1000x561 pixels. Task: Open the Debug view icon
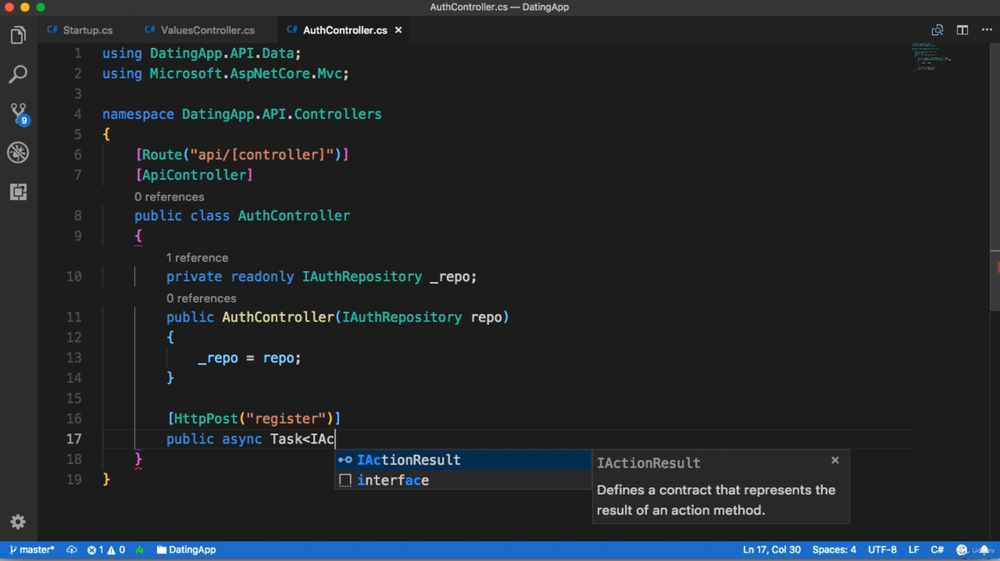(18, 152)
